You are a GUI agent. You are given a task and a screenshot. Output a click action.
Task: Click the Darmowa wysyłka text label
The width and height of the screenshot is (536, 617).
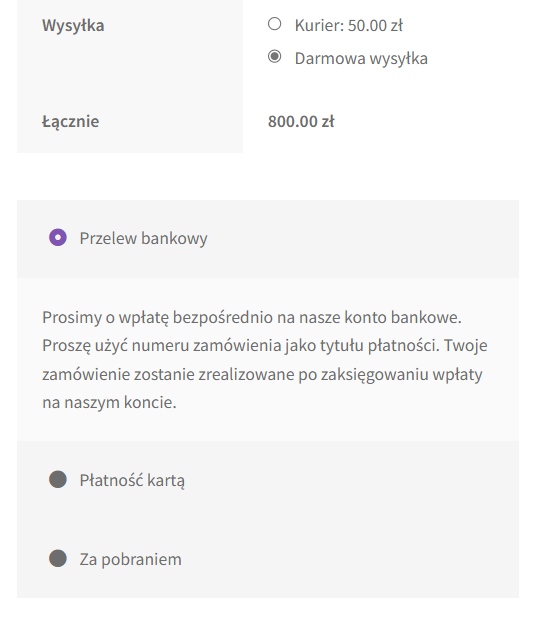[361, 59]
